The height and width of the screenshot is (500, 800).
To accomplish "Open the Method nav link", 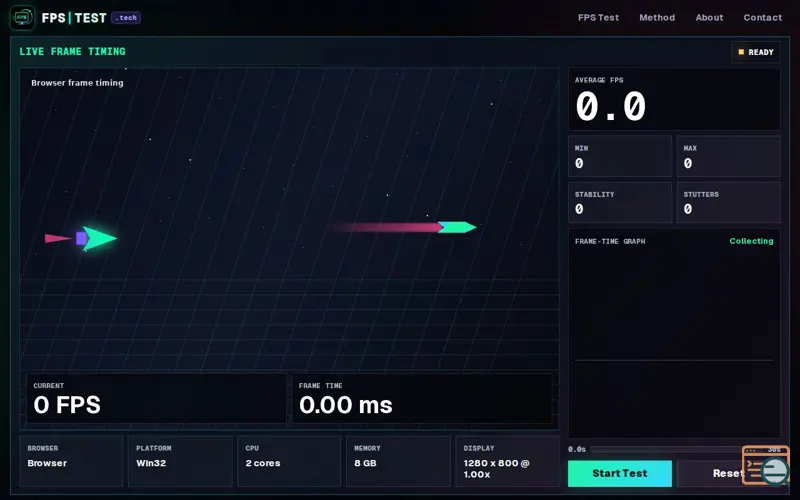I will (657, 17).
